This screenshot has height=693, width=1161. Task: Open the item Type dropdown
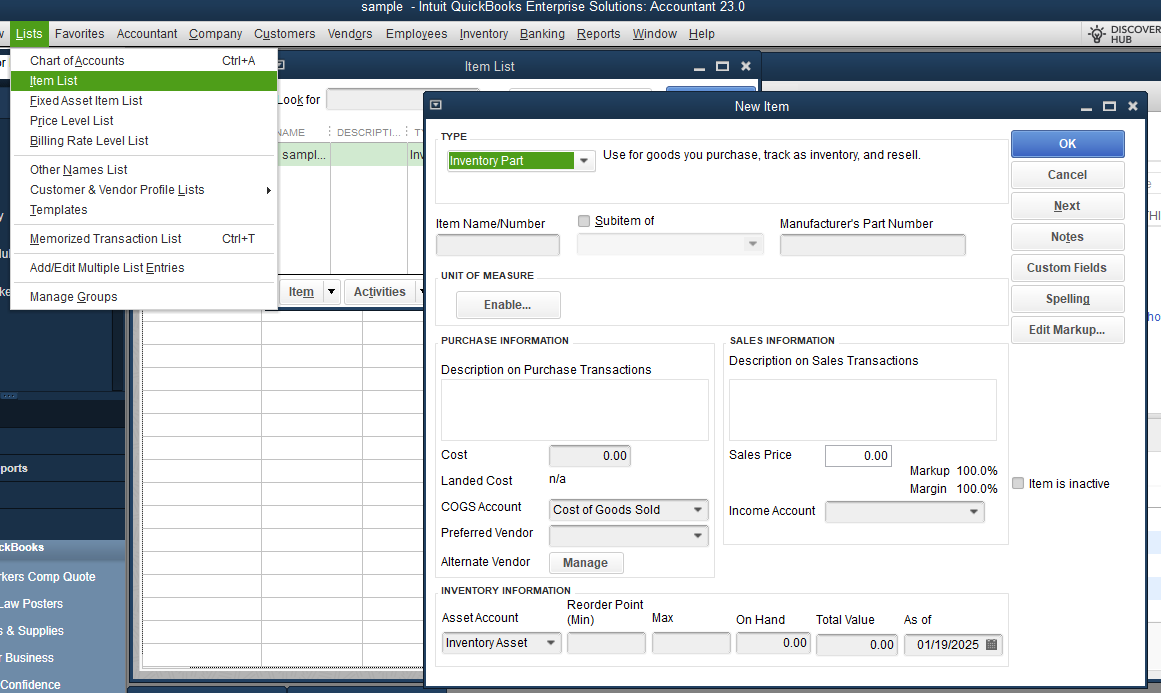(x=584, y=161)
